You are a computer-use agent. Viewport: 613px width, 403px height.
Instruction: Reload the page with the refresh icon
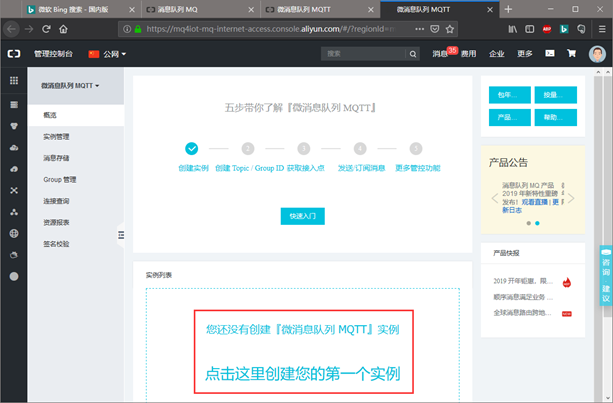click(x=46, y=29)
